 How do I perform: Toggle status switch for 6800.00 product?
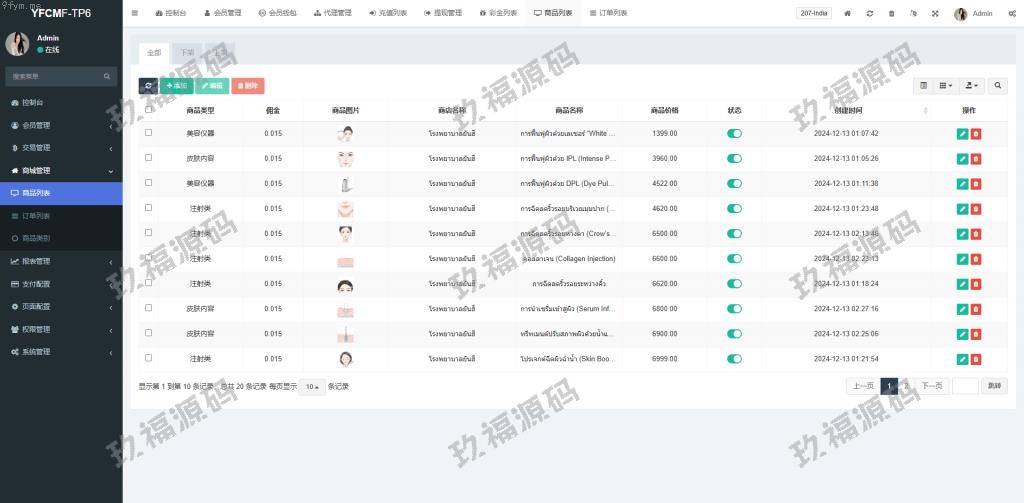[x=734, y=308]
